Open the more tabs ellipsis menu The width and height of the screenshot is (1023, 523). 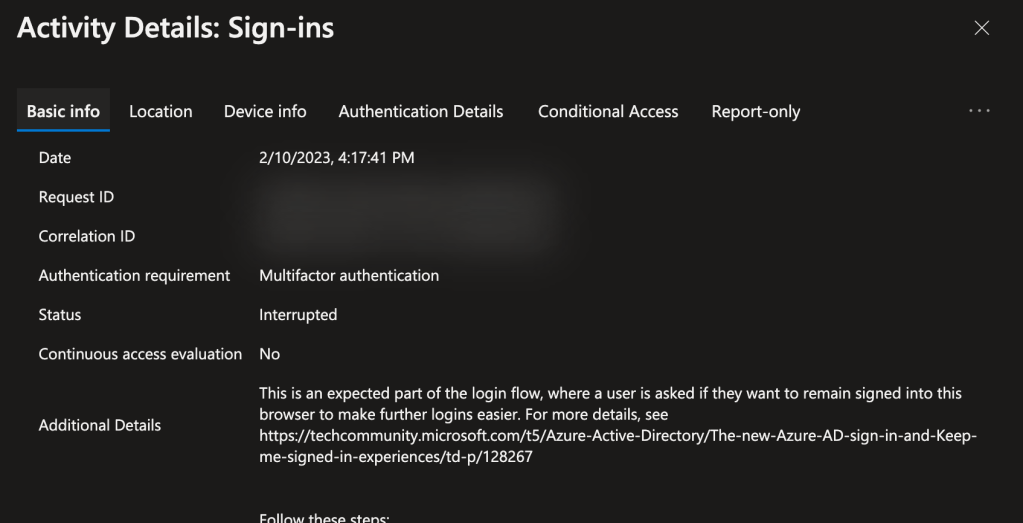tap(979, 111)
